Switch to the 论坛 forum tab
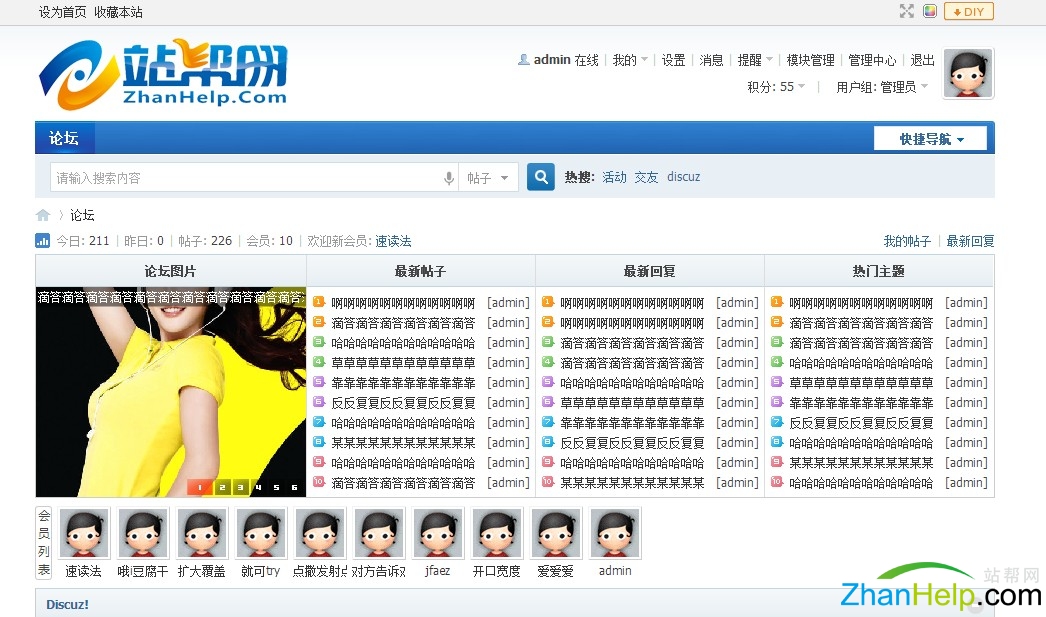Image resolution: width=1046 pixels, height=617 pixels. click(64, 138)
